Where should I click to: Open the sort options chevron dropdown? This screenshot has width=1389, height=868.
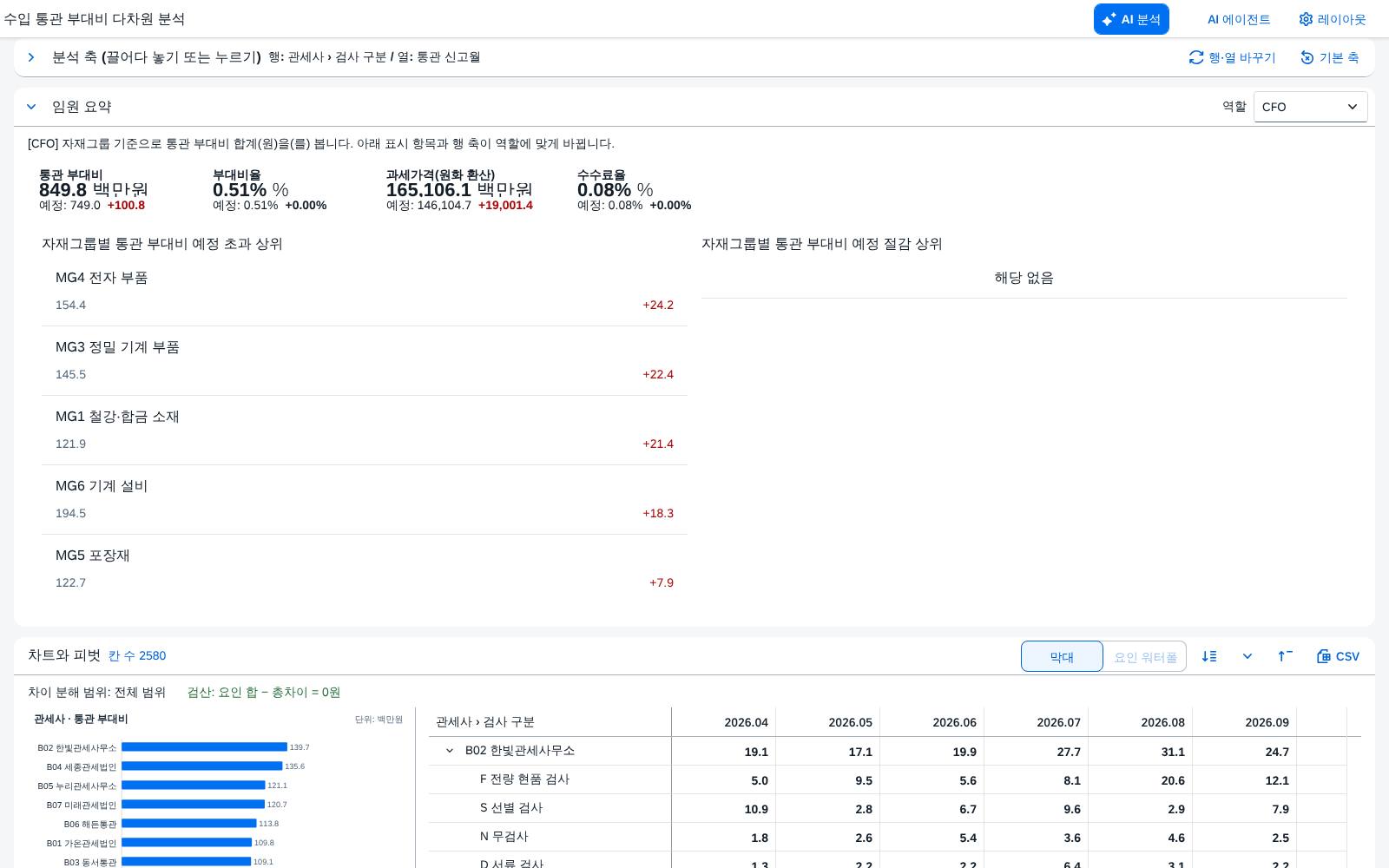pyautogui.click(x=1247, y=656)
